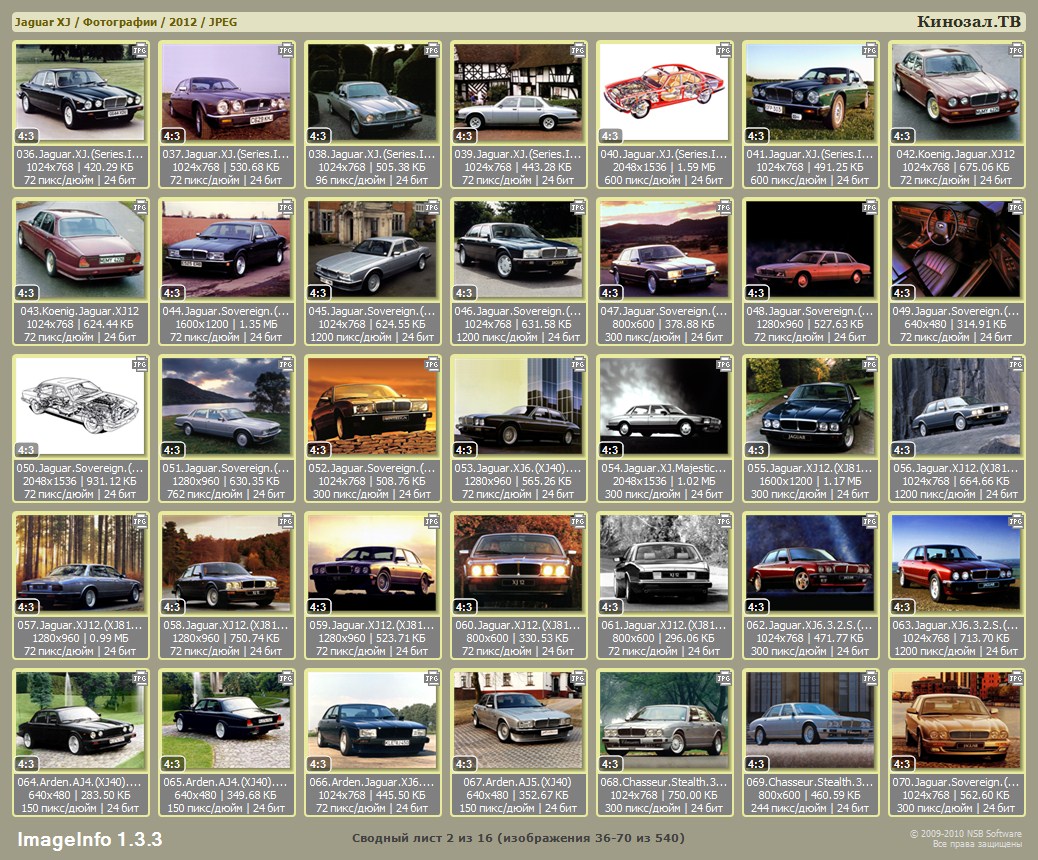Open thumbnail 060 with headlights on

click(x=518, y=563)
